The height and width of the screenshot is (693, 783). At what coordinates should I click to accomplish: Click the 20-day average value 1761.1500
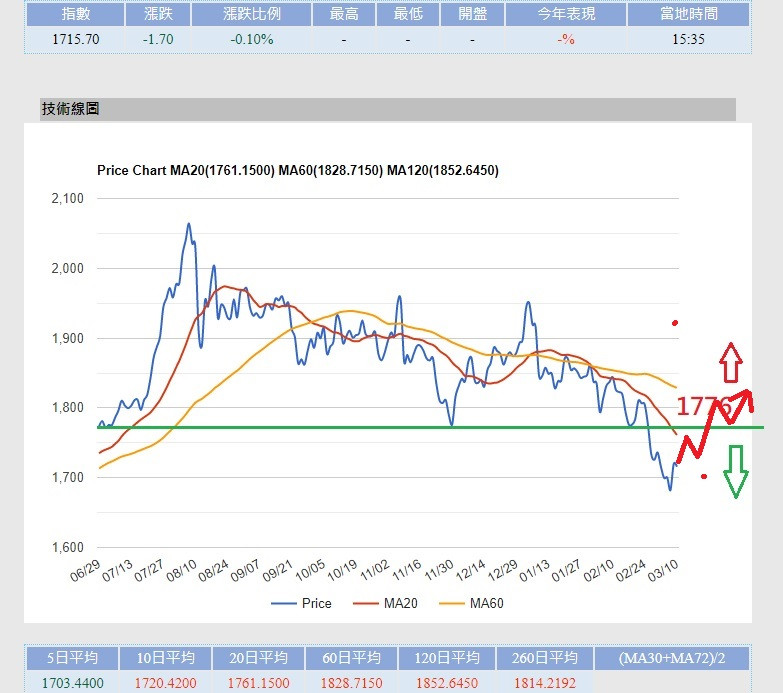[x=258, y=683]
